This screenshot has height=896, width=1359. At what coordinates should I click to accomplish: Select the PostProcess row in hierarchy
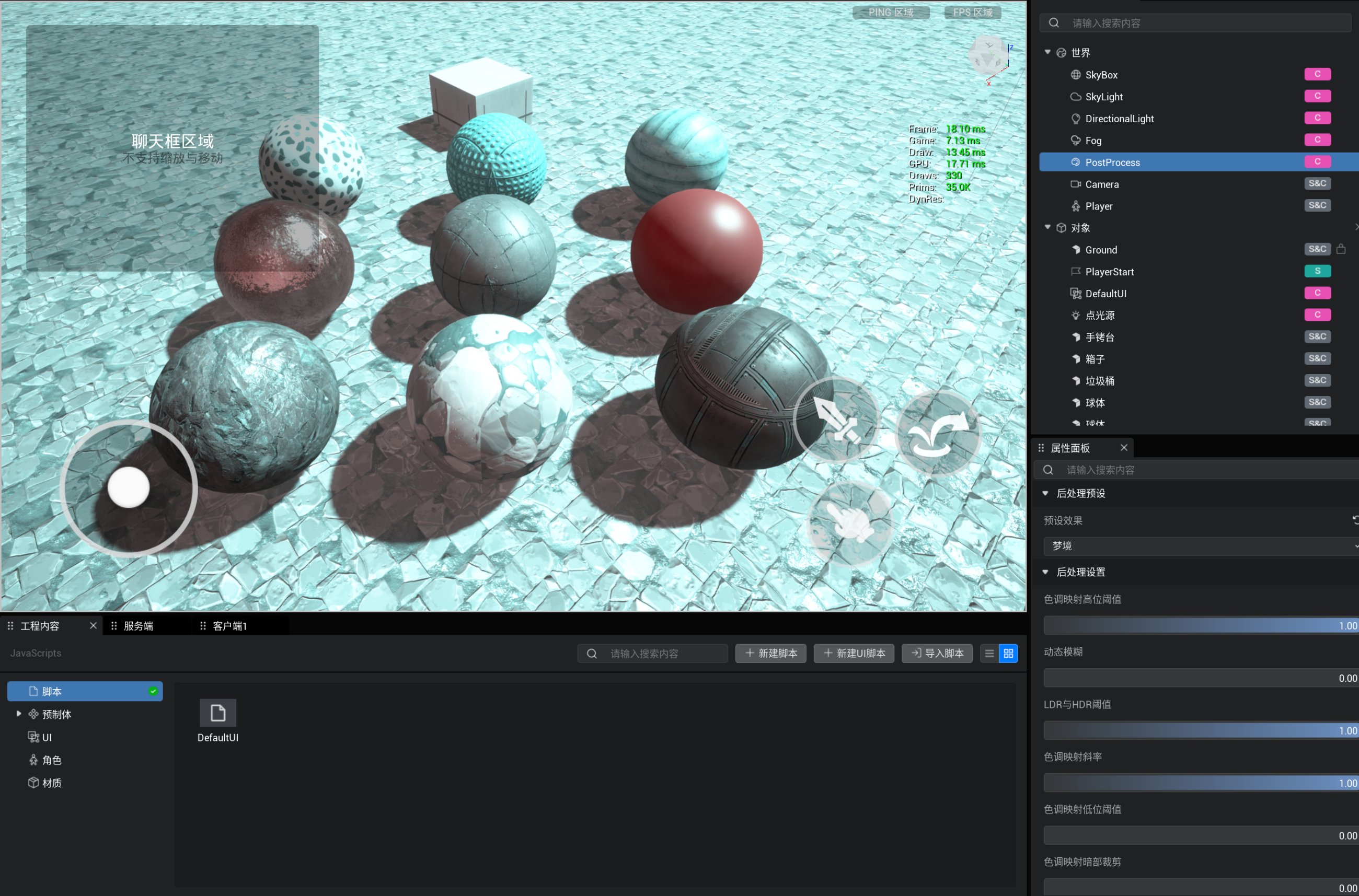click(1199, 162)
